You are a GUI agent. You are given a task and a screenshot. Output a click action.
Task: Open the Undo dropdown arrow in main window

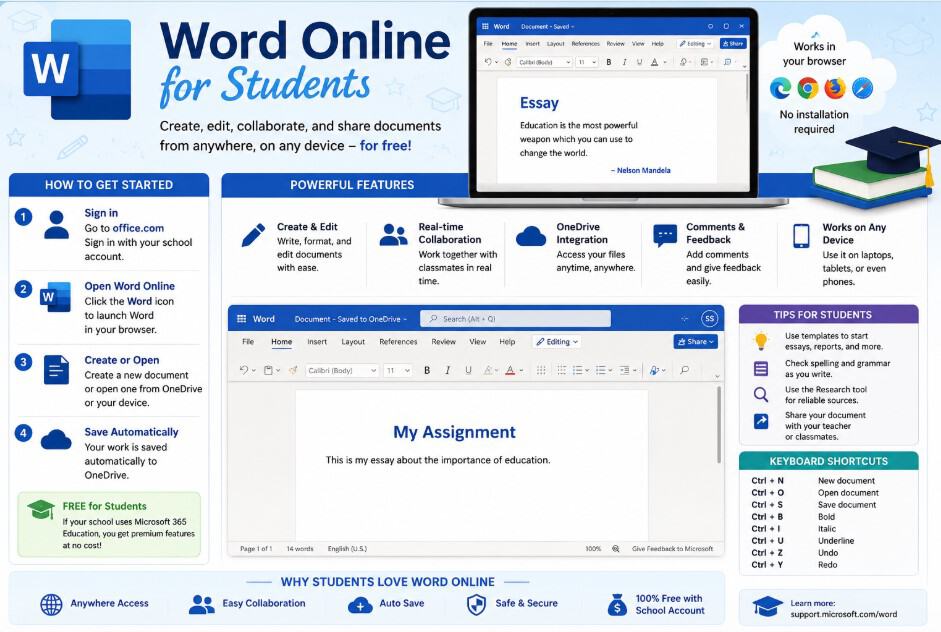(x=253, y=371)
